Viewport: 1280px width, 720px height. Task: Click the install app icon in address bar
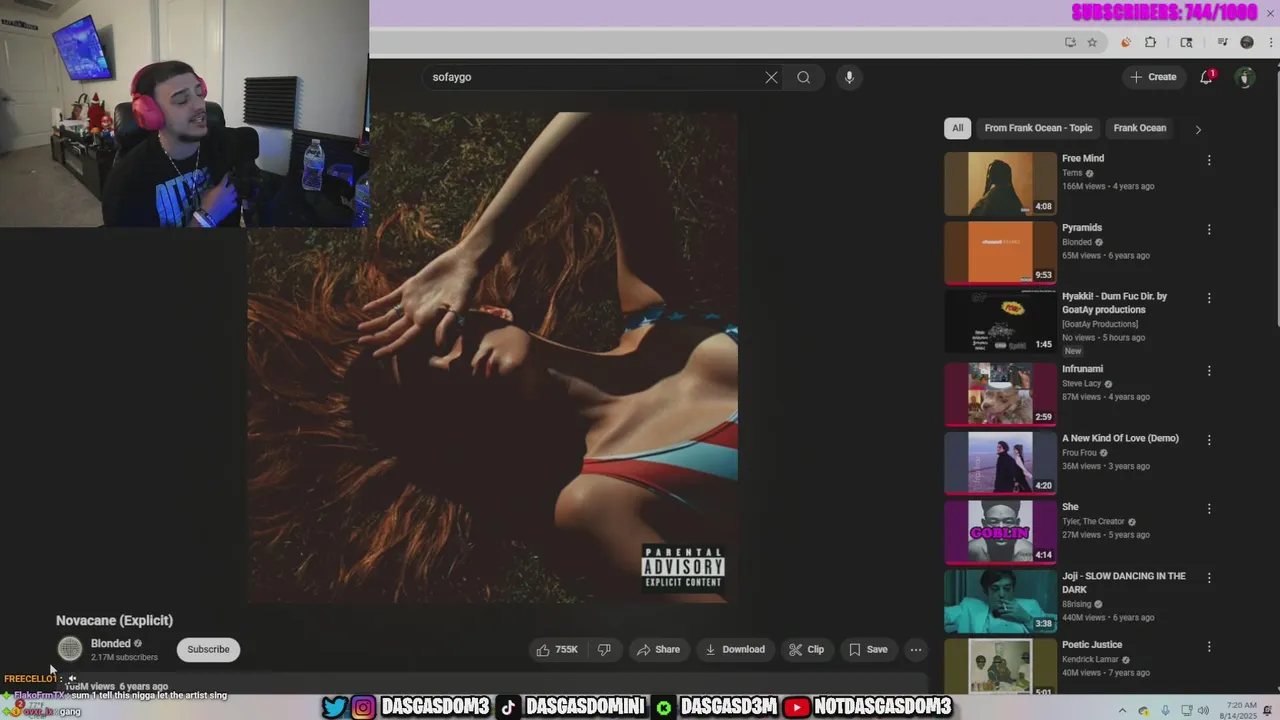point(1070,42)
